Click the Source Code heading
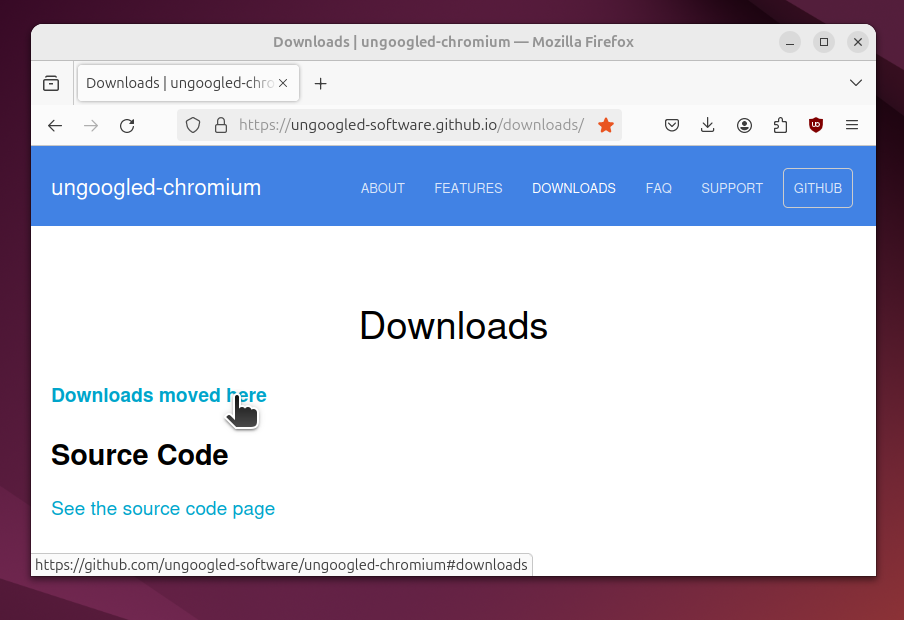The height and width of the screenshot is (620, 904). coord(140,455)
